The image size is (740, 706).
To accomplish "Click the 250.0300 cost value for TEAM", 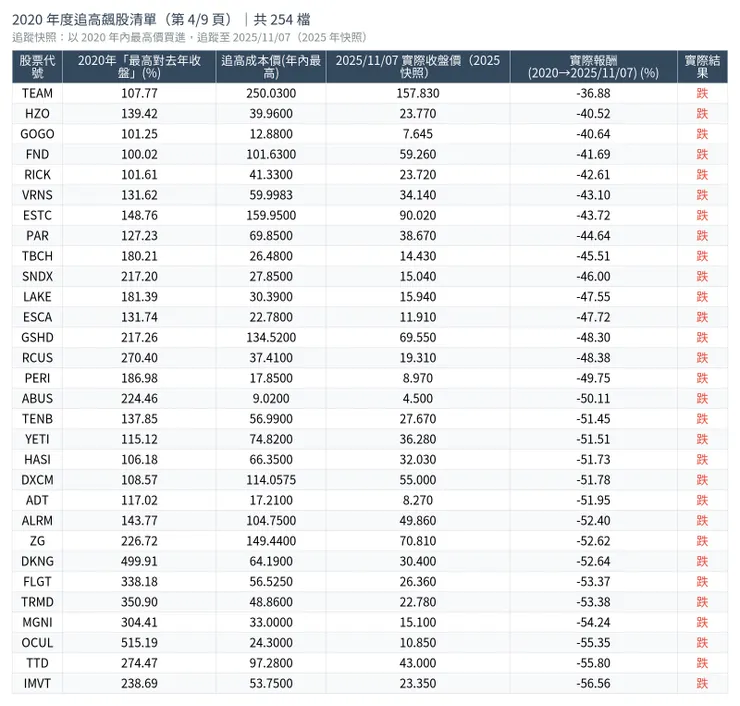I will 271,93.
